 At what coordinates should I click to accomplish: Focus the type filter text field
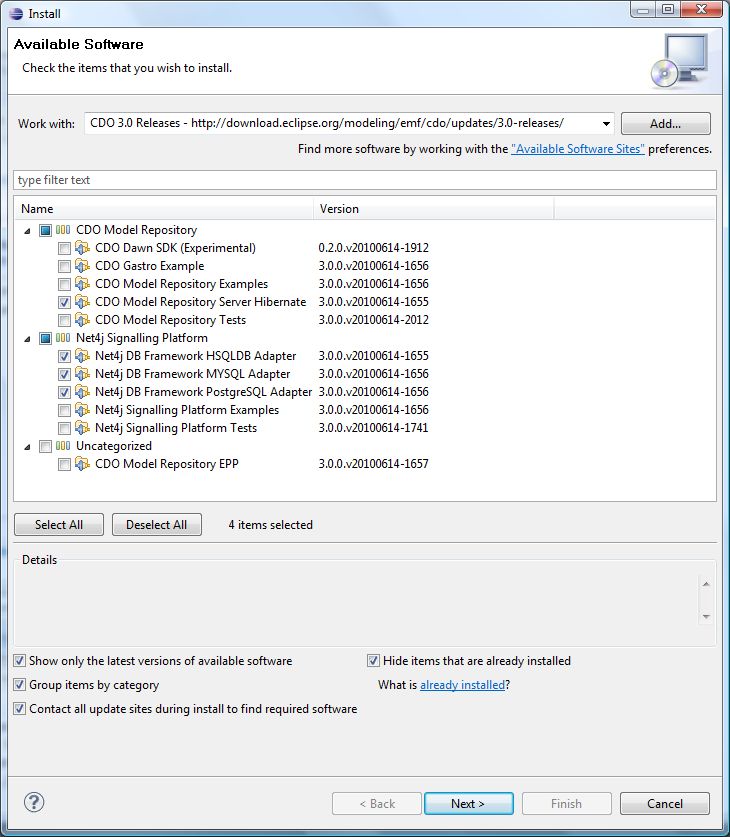365,180
